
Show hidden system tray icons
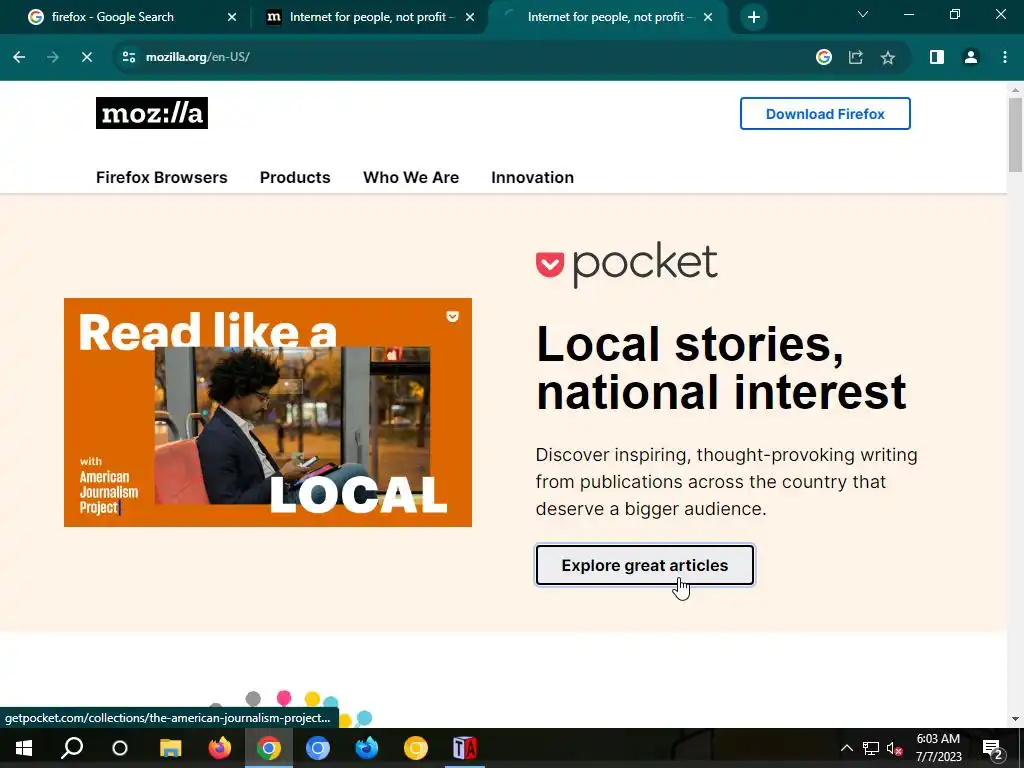point(846,748)
